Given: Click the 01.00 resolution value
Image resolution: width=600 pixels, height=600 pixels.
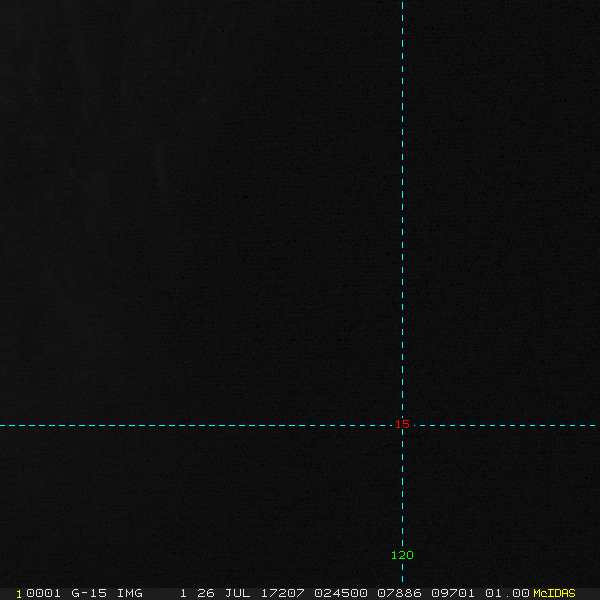Looking at the screenshot, I should point(507,593).
